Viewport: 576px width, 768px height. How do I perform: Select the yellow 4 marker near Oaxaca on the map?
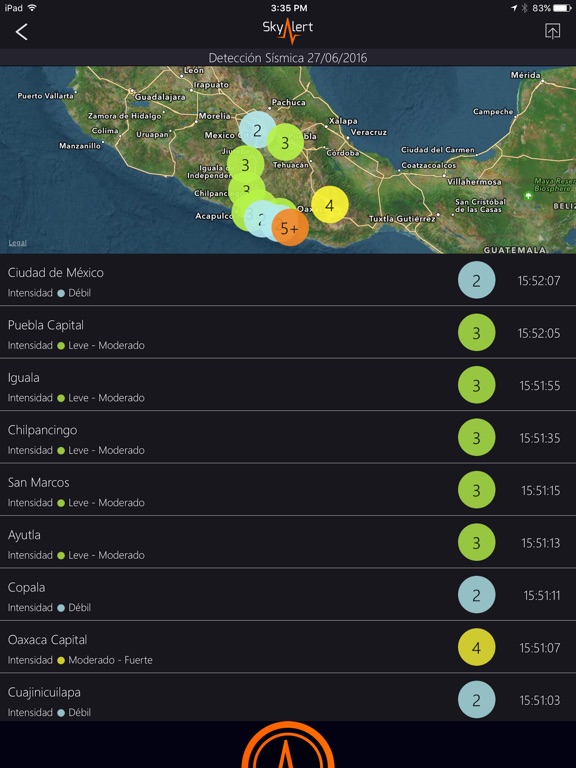330,205
